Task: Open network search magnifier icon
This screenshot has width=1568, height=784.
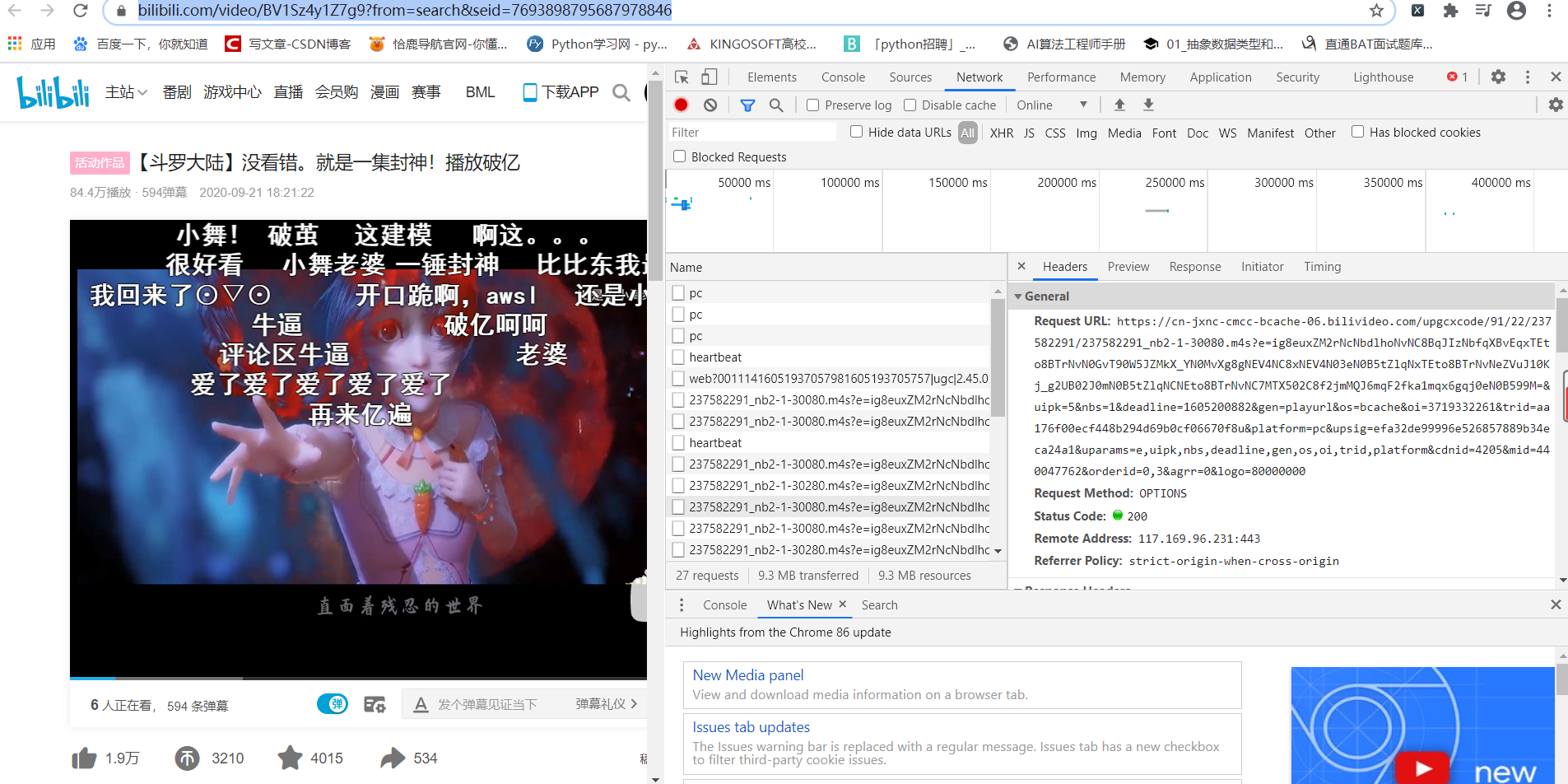Action: tap(776, 105)
